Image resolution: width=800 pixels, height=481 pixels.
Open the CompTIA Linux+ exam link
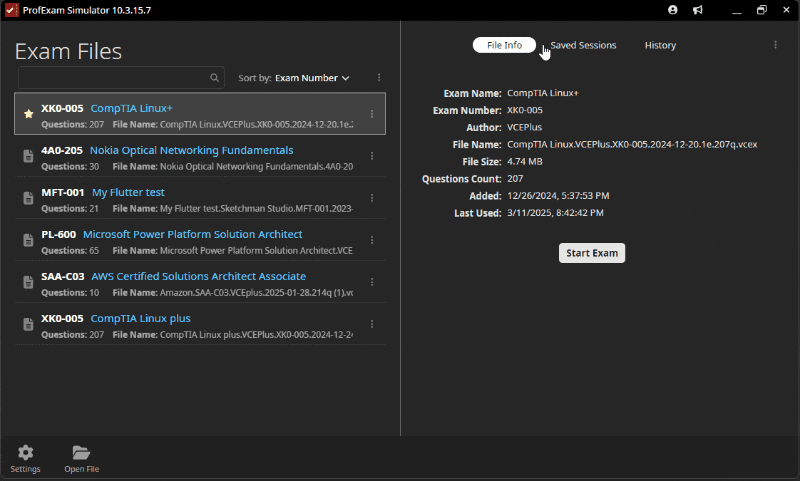point(132,108)
